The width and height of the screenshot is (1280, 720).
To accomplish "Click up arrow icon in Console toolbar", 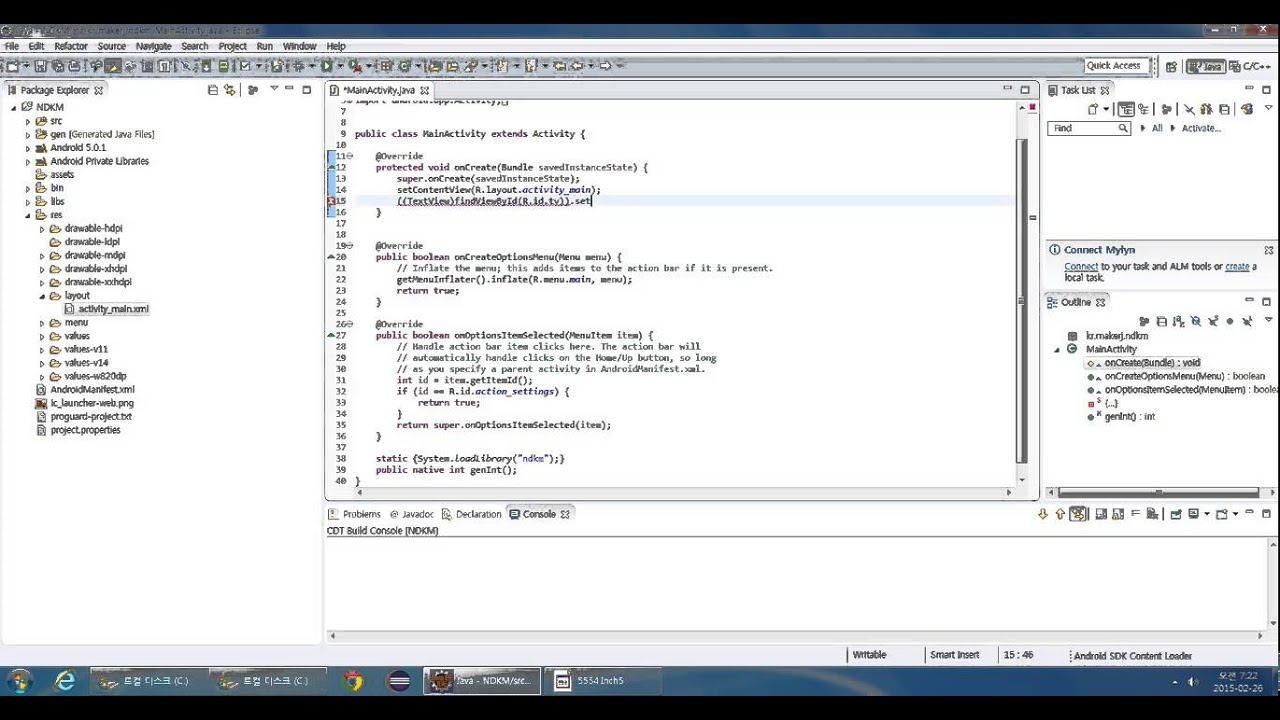I will pyautogui.click(x=1060, y=514).
